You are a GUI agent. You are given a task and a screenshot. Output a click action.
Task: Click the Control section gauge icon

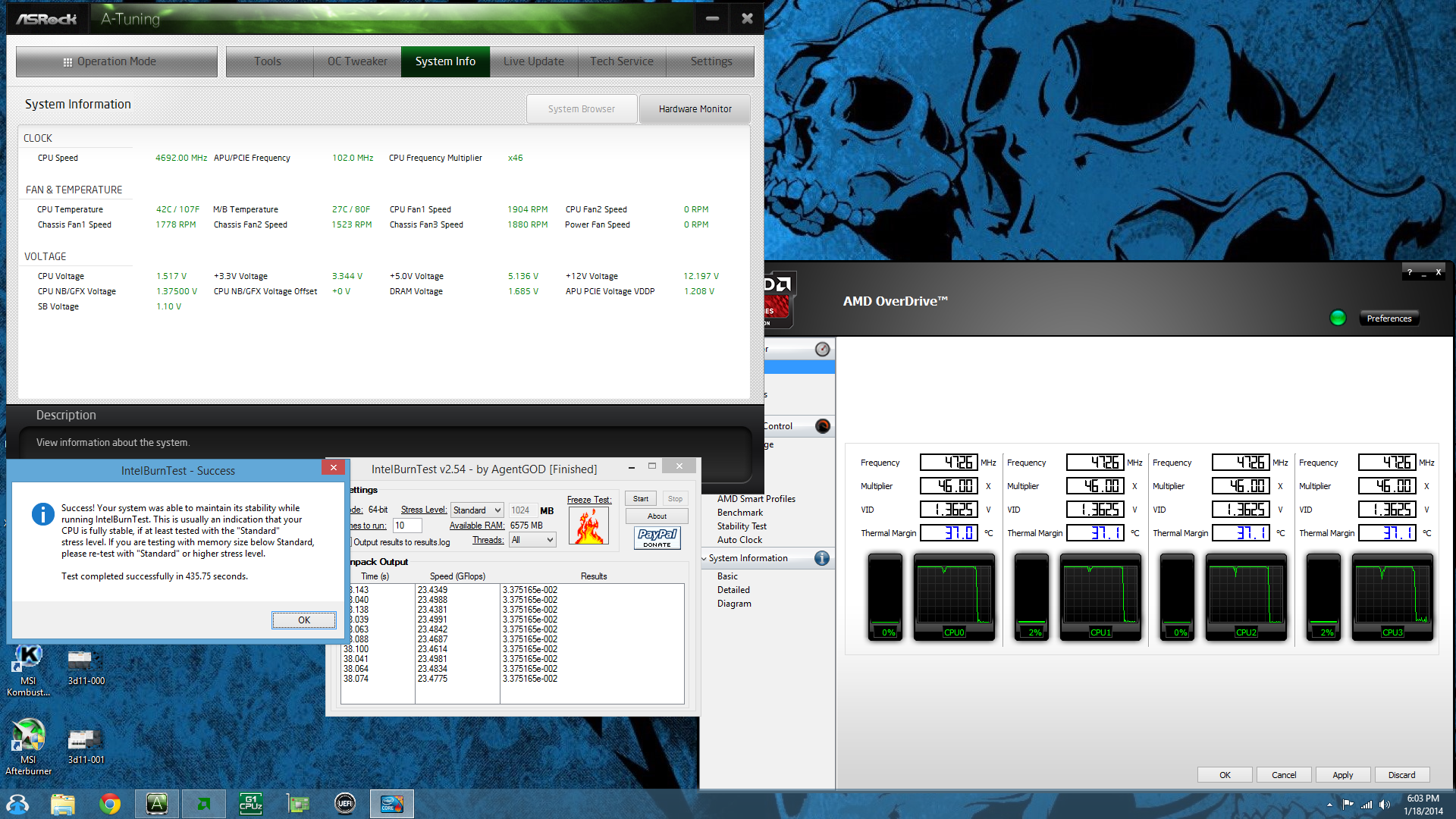click(823, 426)
